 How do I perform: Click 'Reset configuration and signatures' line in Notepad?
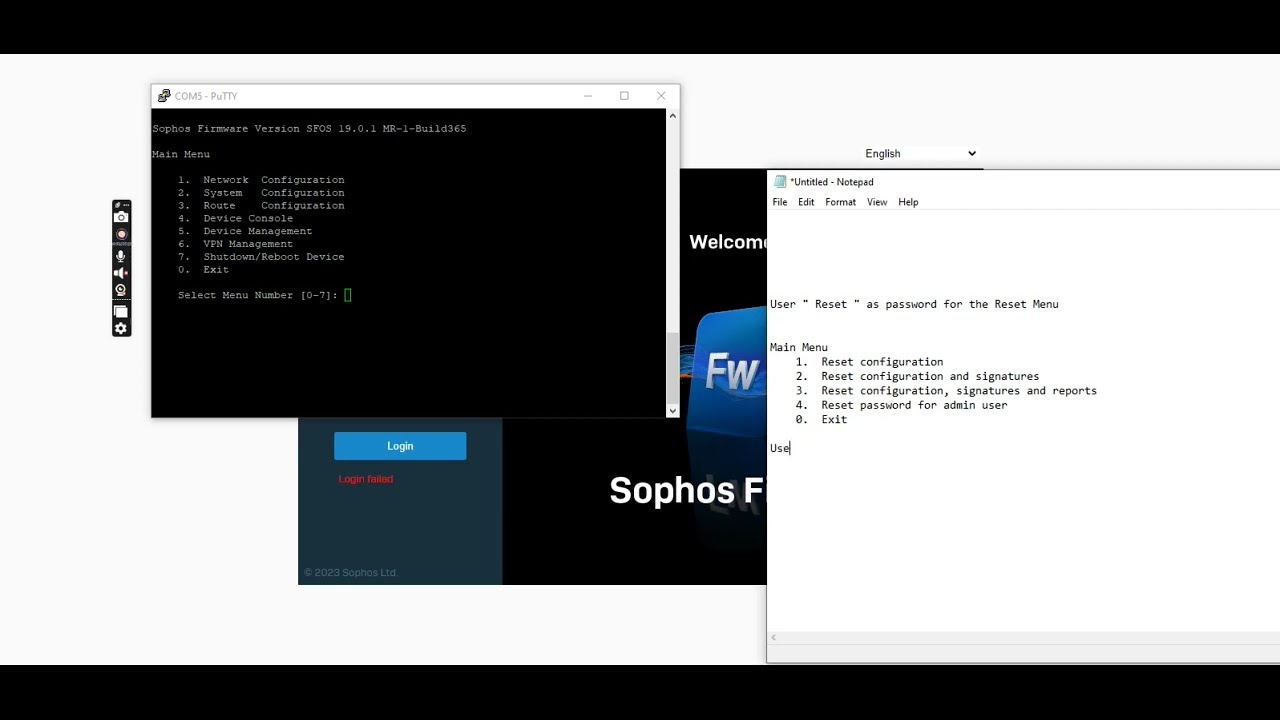[x=917, y=376]
